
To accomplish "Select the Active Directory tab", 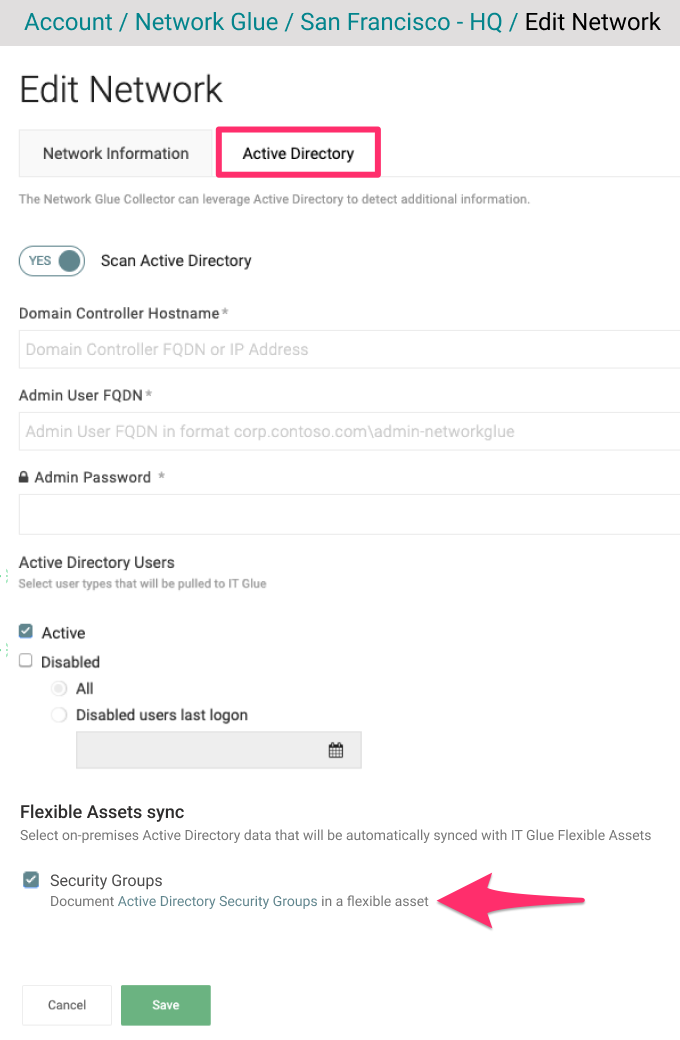I will point(297,152).
